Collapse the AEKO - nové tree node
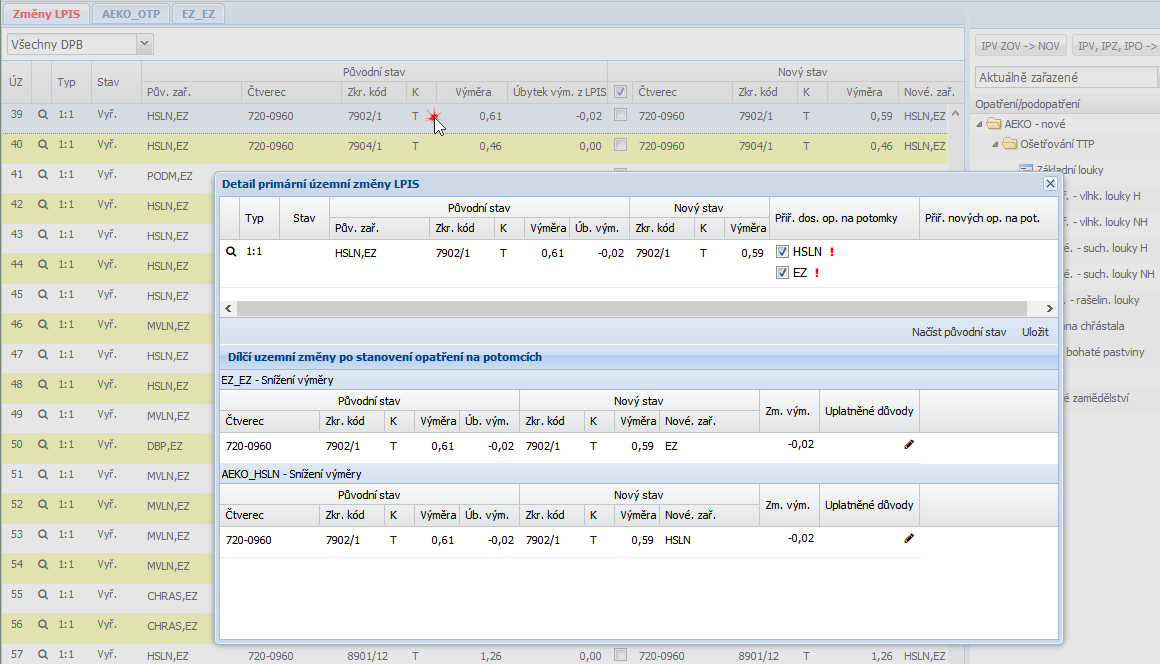The height and width of the screenshot is (664, 1160). (x=979, y=124)
